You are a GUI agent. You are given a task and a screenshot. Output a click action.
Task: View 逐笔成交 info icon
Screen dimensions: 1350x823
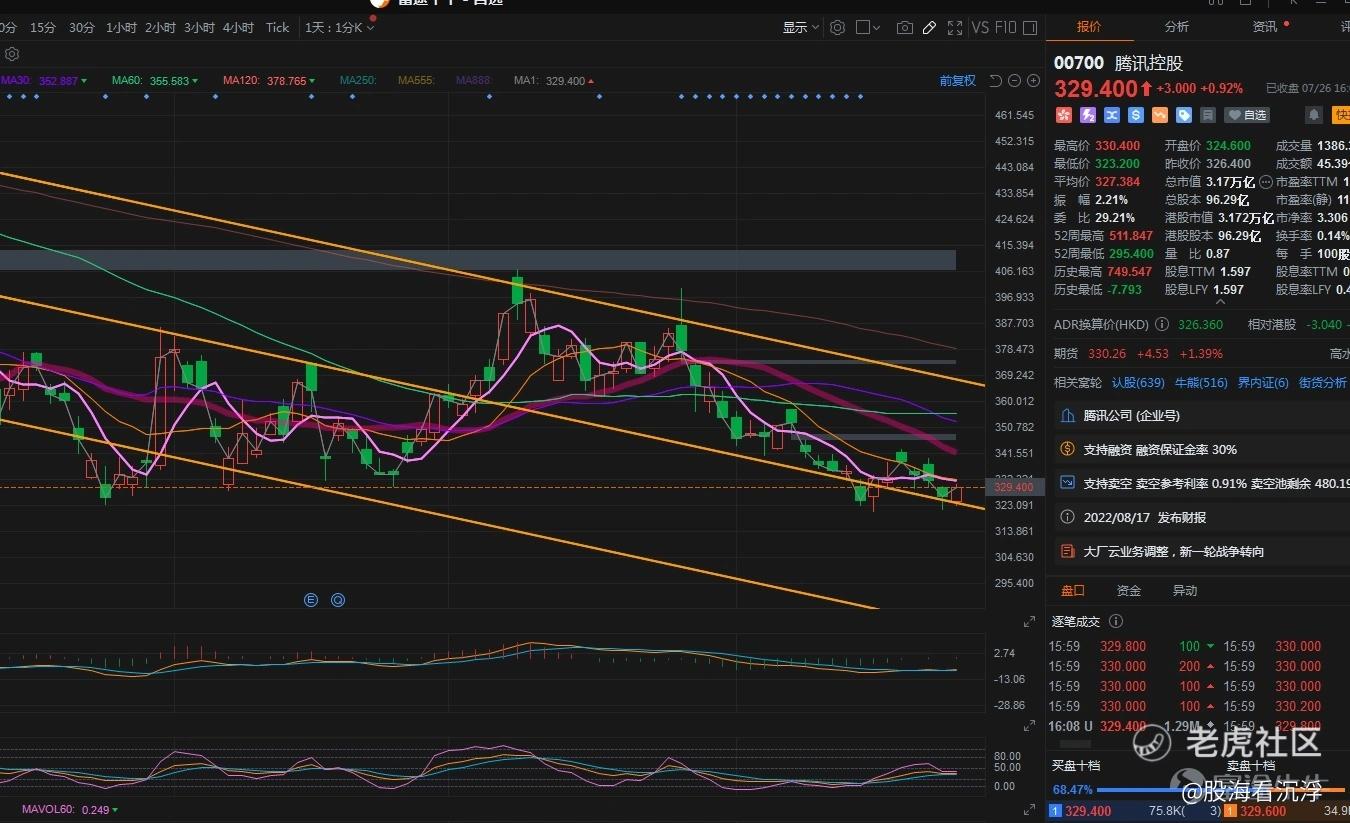coord(1116,622)
